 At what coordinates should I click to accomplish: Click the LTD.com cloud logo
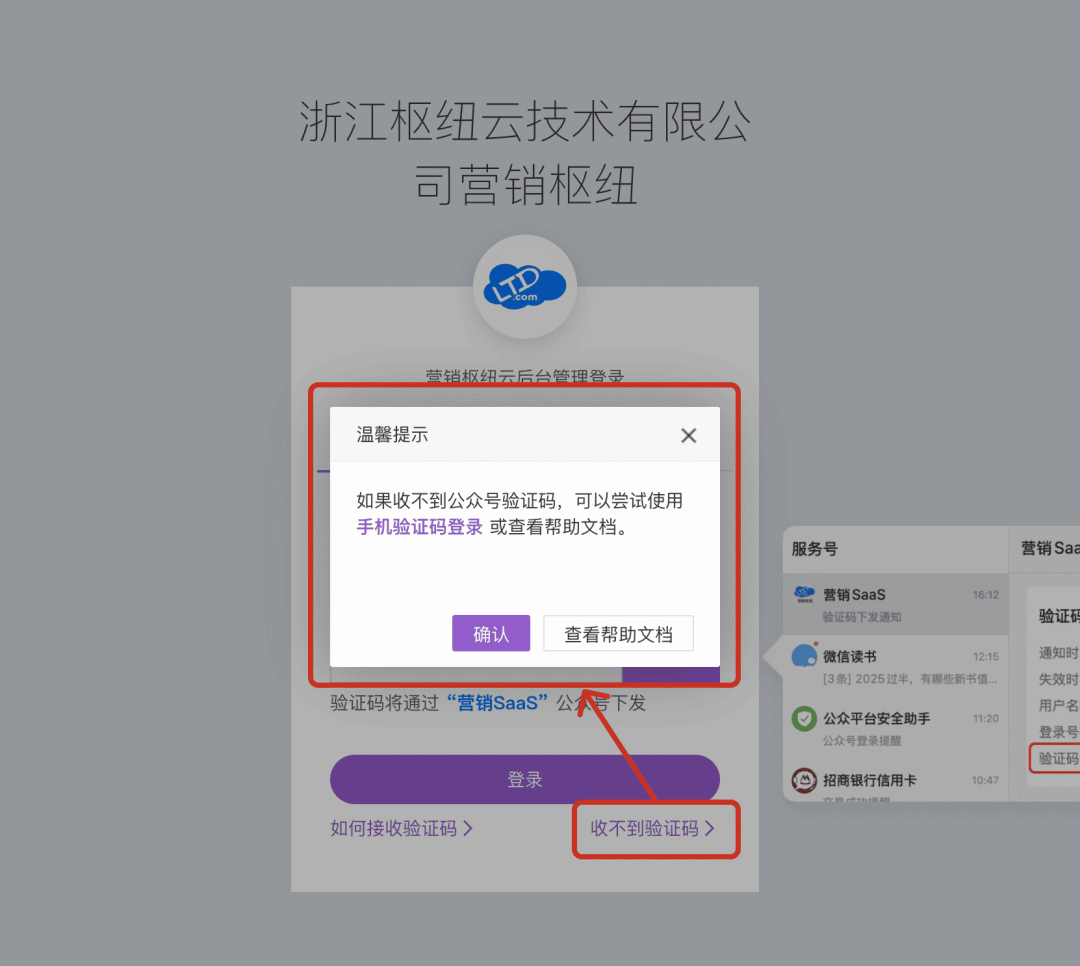(x=525, y=287)
